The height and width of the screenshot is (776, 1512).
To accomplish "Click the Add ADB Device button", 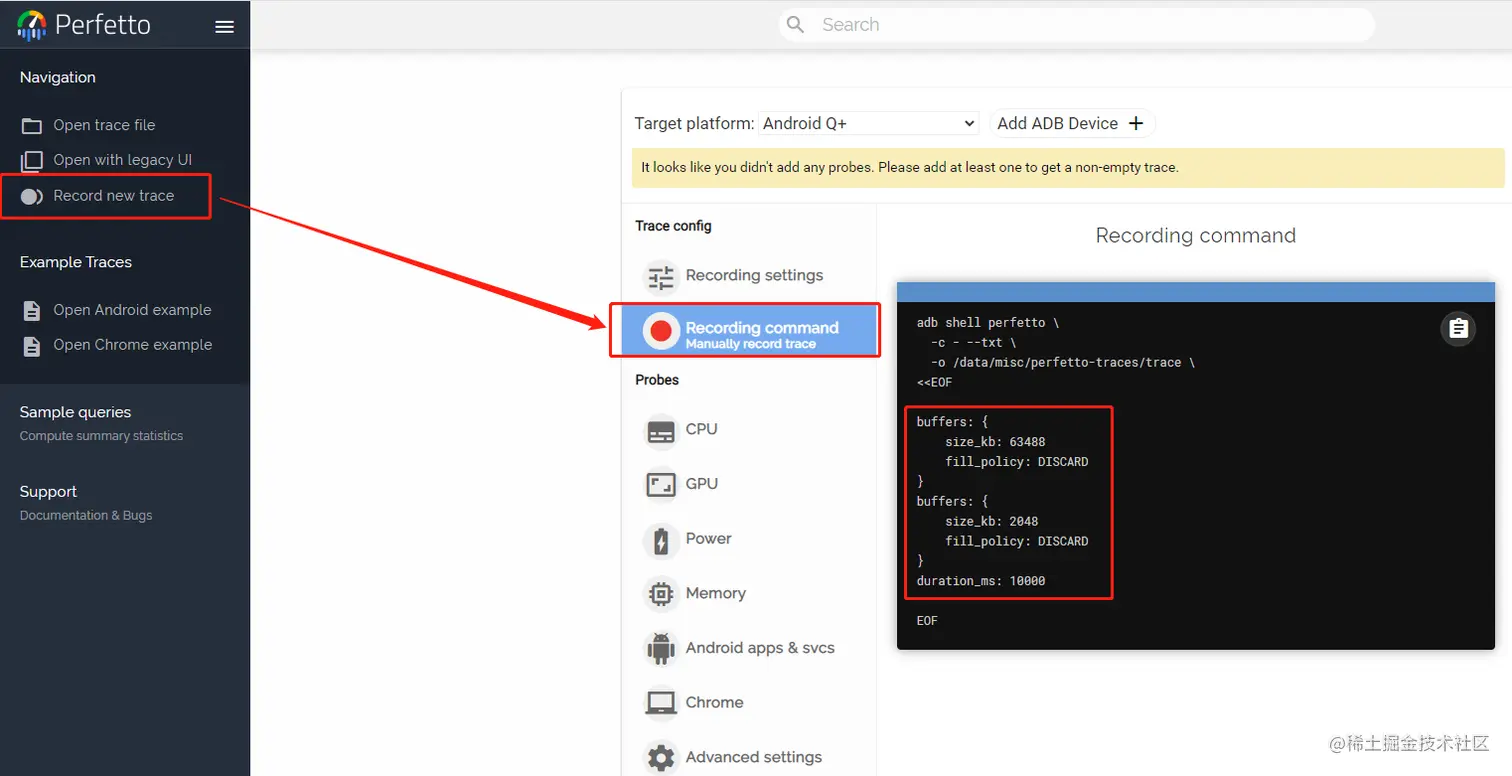I will coord(1071,123).
